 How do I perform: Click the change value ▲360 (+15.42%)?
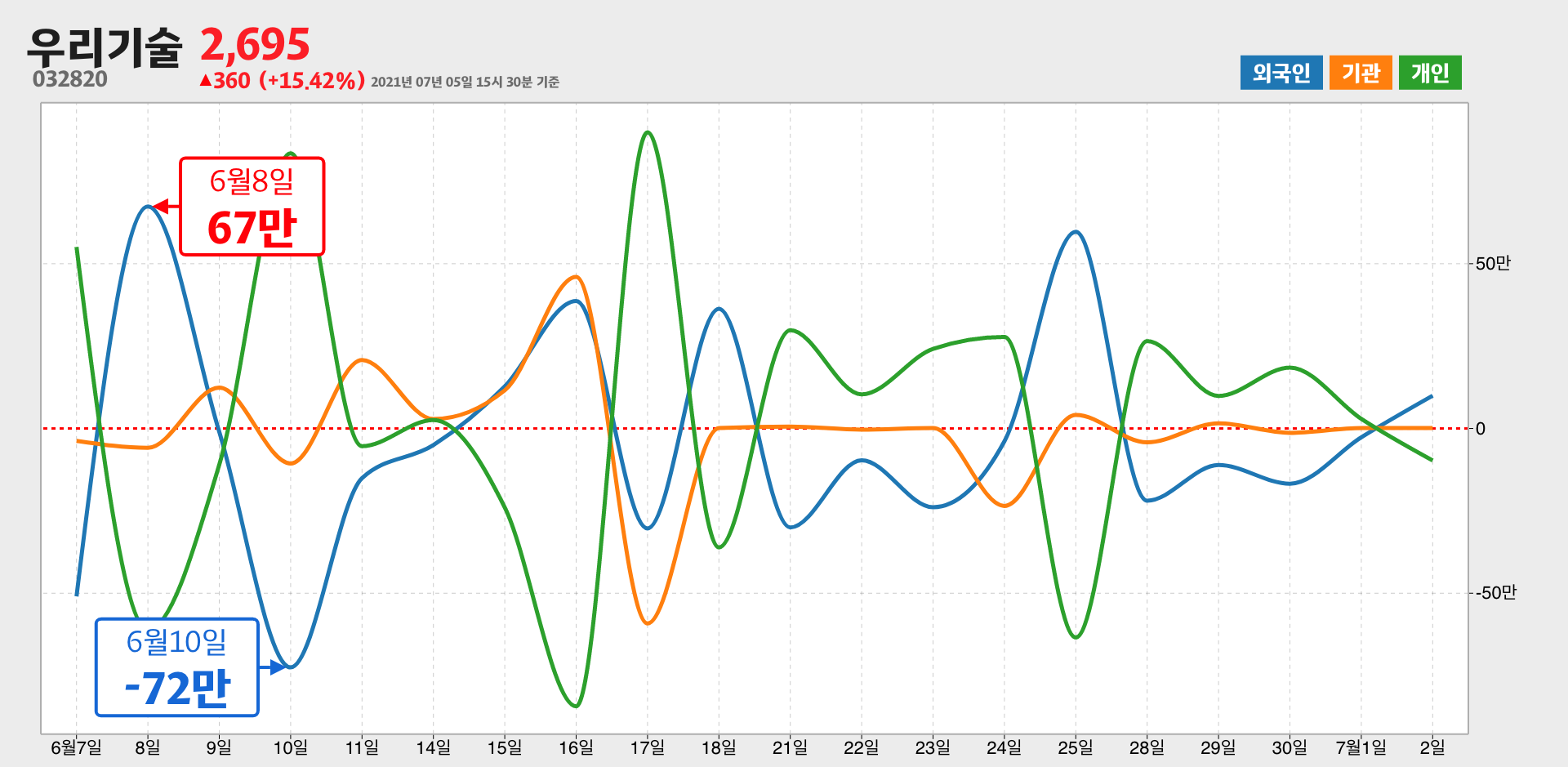[x=282, y=81]
